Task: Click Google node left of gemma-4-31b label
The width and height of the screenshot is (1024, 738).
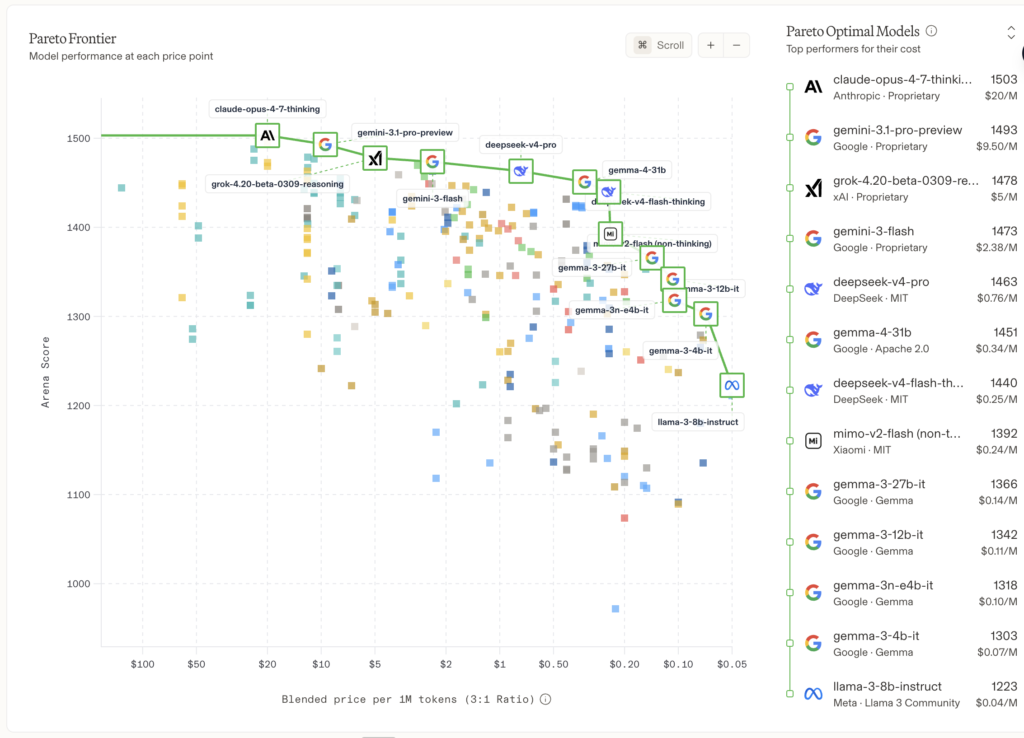Action: (x=584, y=182)
